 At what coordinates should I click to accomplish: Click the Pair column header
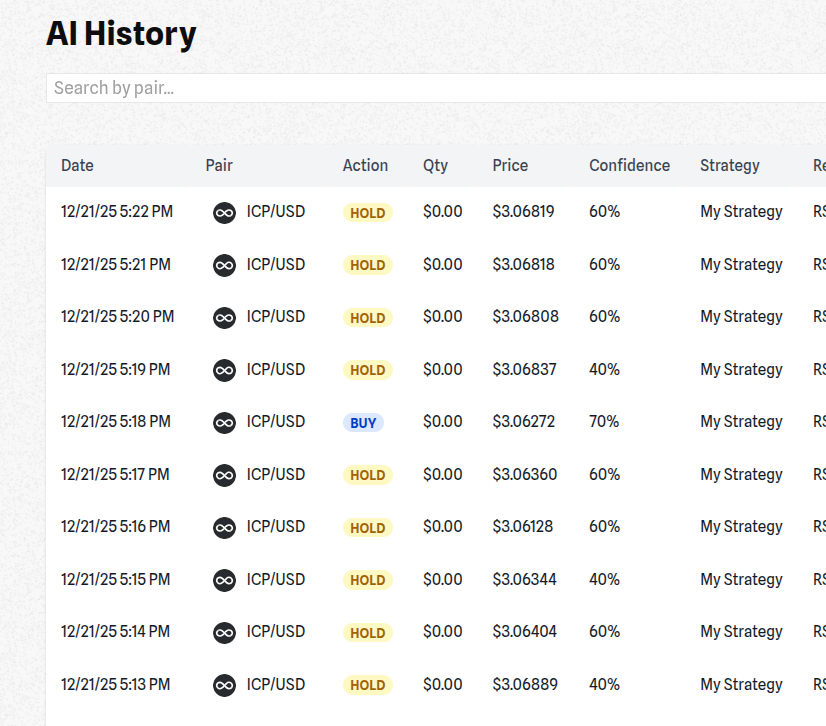point(219,166)
